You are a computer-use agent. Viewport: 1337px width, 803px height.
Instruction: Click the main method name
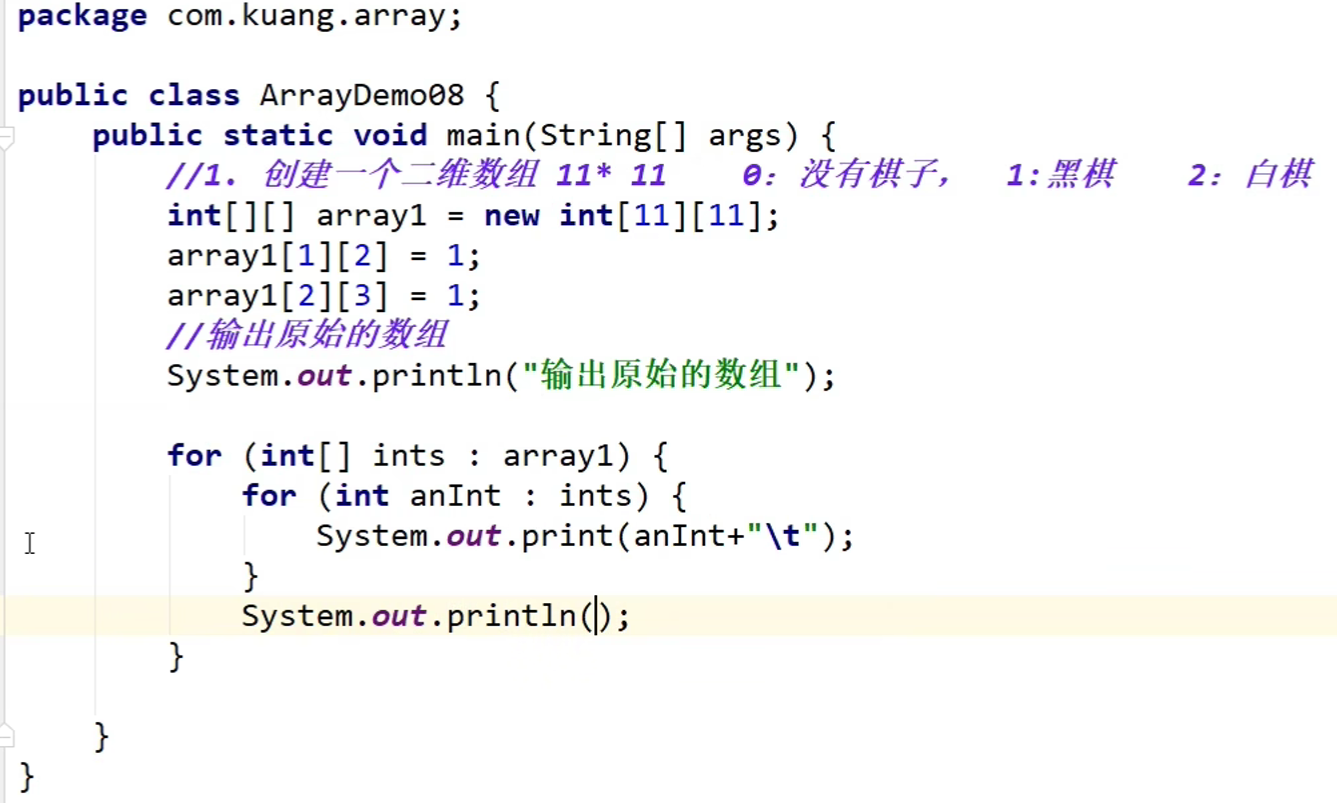(x=483, y=136)
